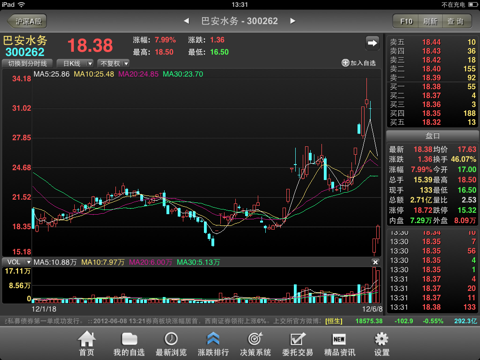Tap the 18575.38 Hang Seng value
Image resolution: width=480 pixels, height=360 pixels.
(369, 321)
